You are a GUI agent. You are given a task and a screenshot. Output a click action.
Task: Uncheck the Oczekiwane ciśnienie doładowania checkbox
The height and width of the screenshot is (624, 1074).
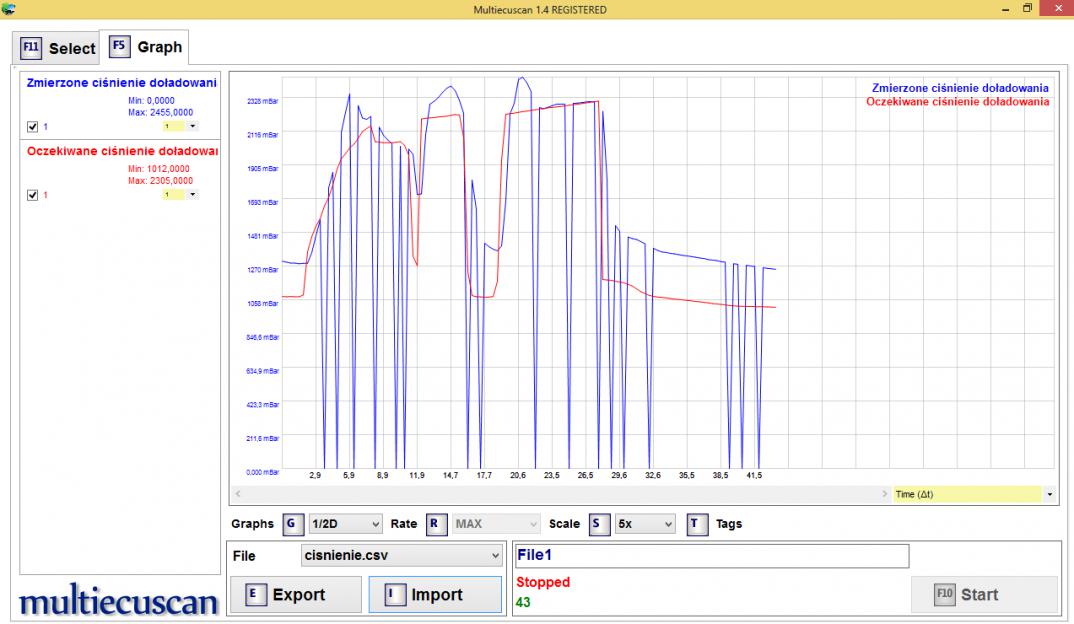[x=32, y=195]
